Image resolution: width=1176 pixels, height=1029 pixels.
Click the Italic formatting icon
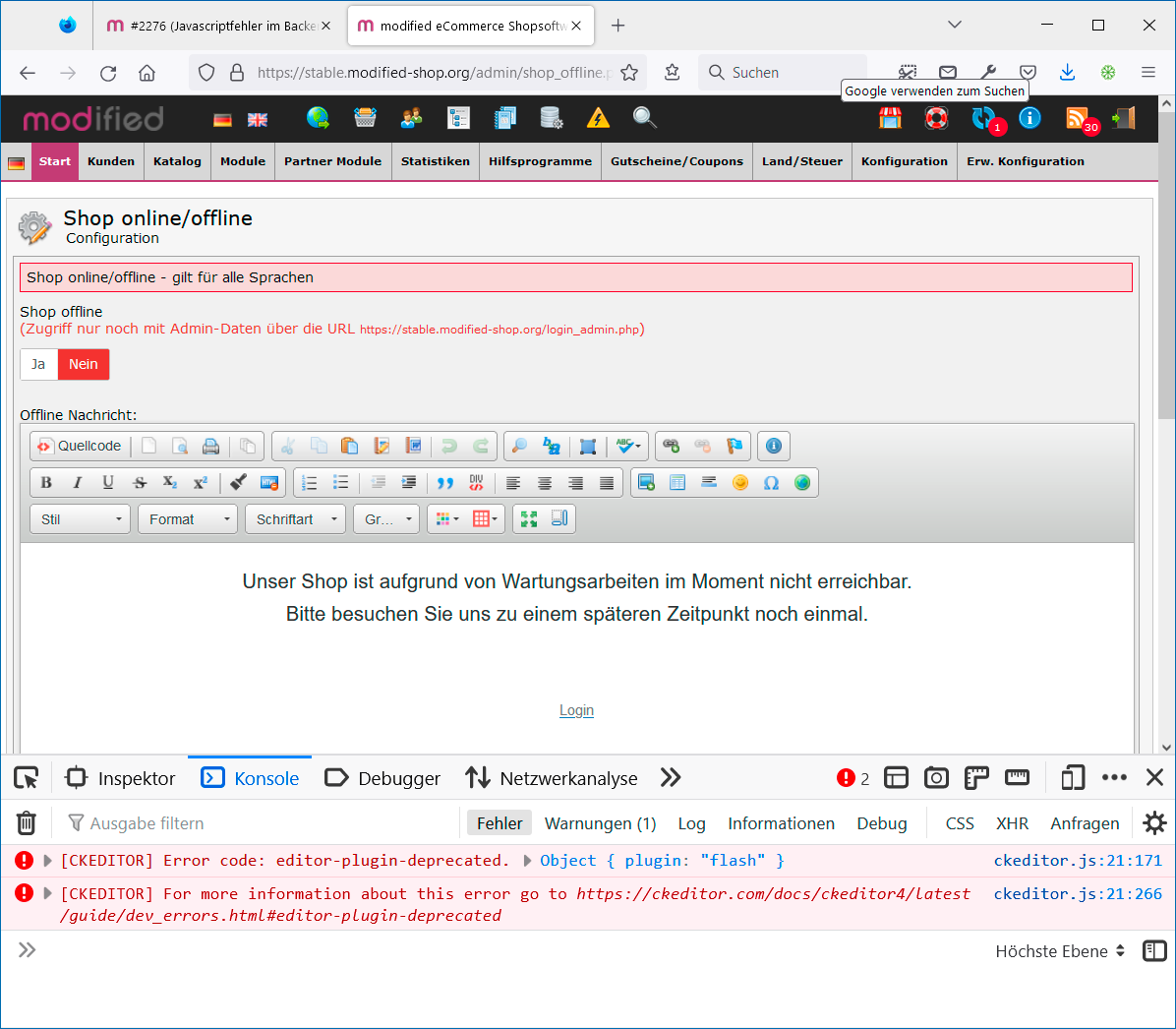77,483
